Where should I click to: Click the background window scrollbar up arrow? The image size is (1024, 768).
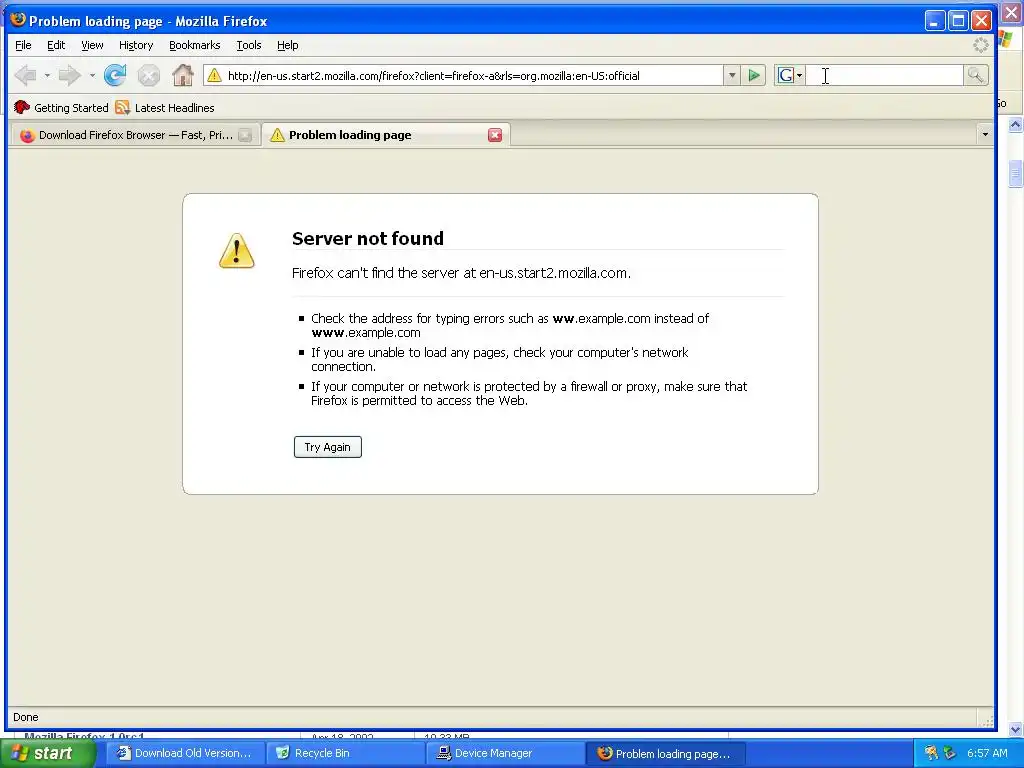click(1015, 125)
